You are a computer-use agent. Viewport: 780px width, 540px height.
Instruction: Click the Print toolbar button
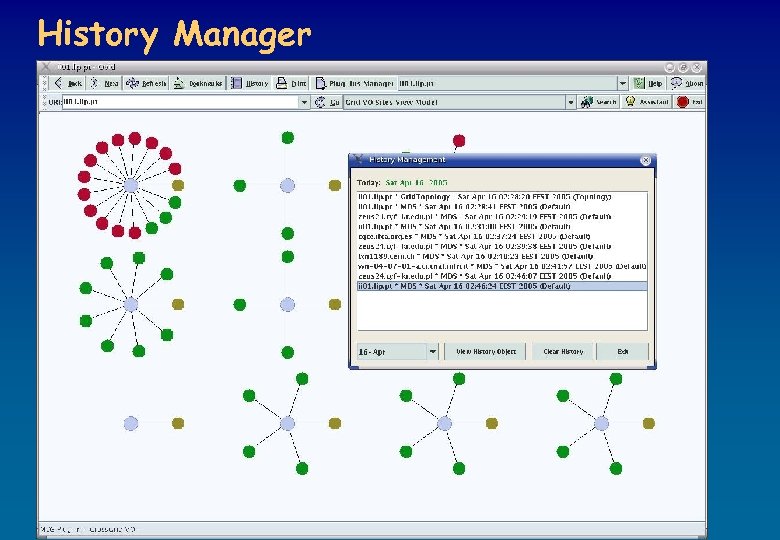(x=292, y=84)
